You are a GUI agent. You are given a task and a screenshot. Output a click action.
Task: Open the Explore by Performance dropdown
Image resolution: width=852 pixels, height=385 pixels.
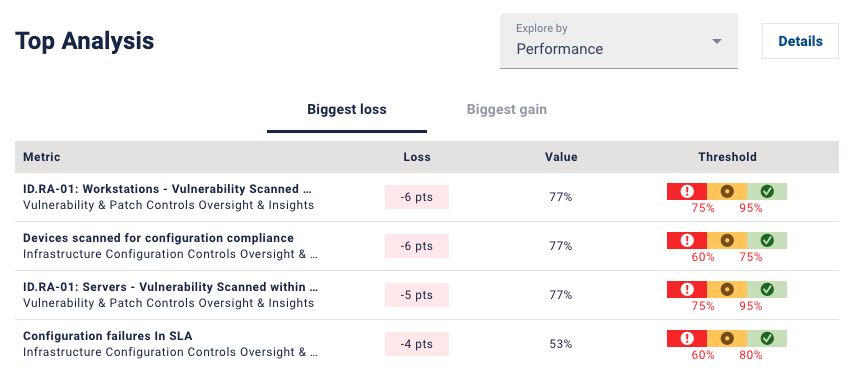[x=619, y=41]
